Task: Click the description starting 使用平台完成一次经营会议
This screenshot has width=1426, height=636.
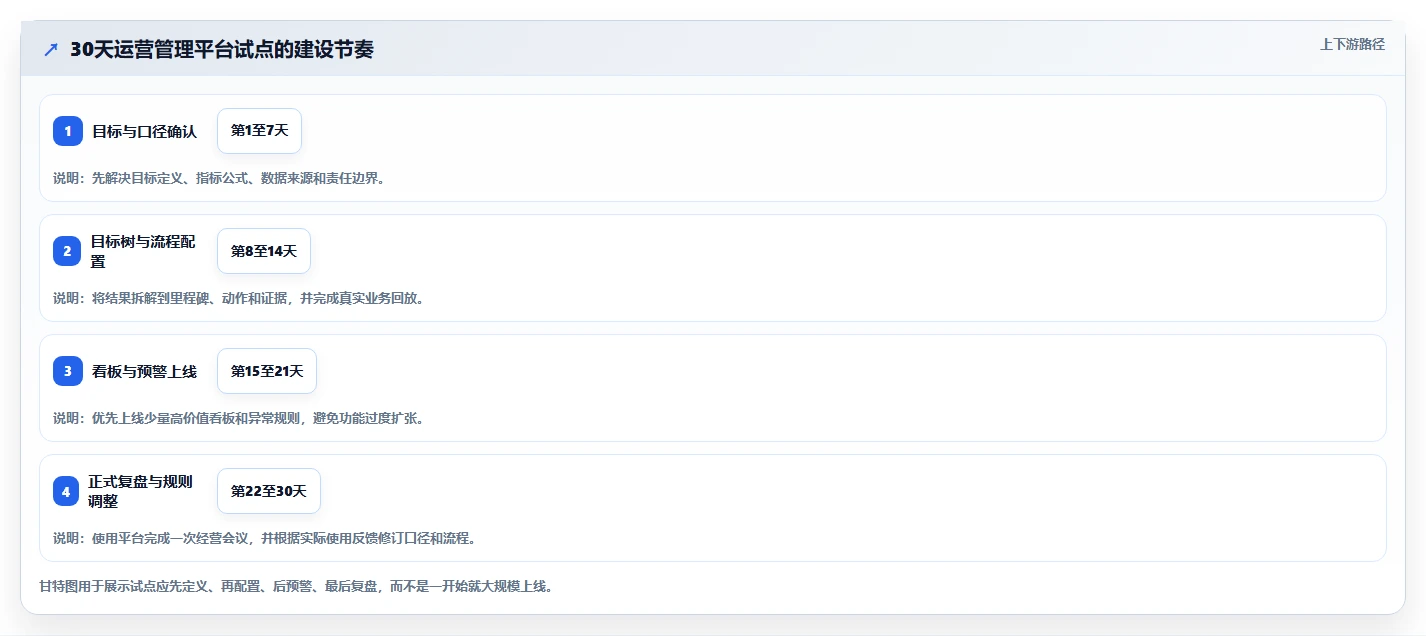Action: pos(264,538)
